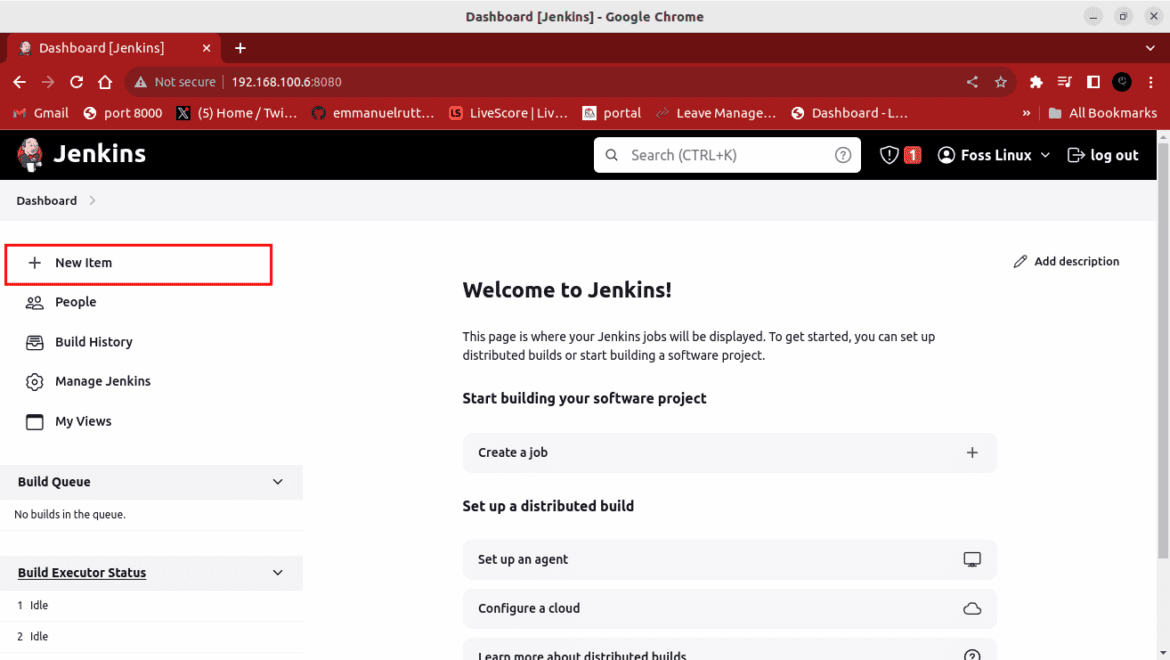Open the Foss Linux user dropdown

click(x=993, y=155)
